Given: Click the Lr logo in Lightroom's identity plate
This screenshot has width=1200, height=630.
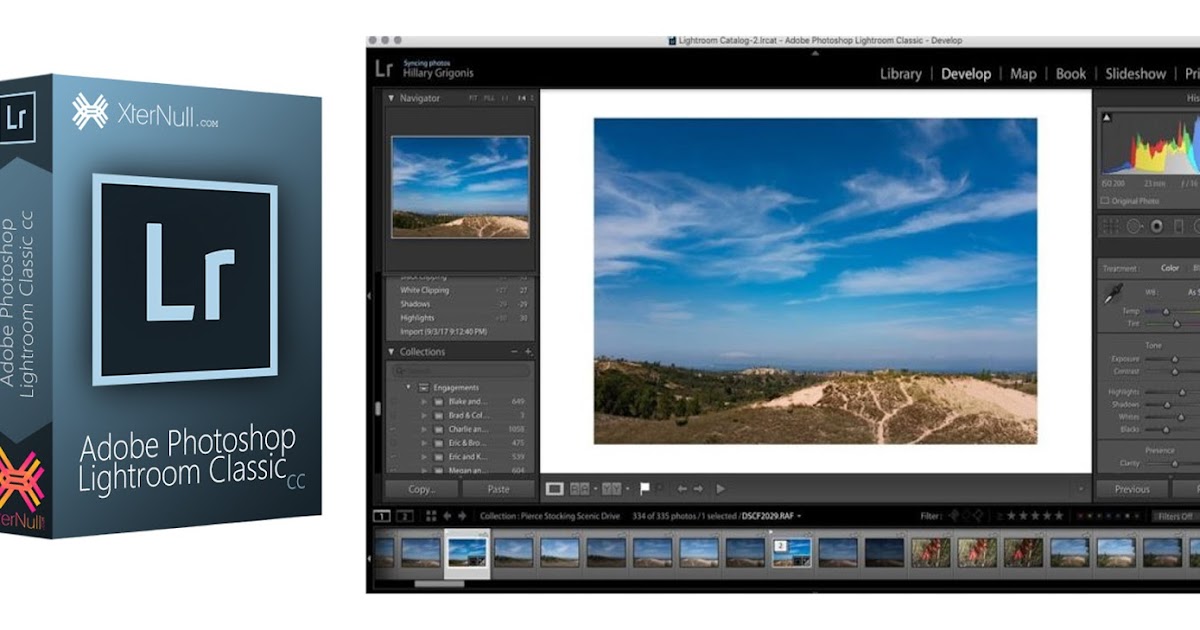Looking at the screenshot, I should pos(384,68).
